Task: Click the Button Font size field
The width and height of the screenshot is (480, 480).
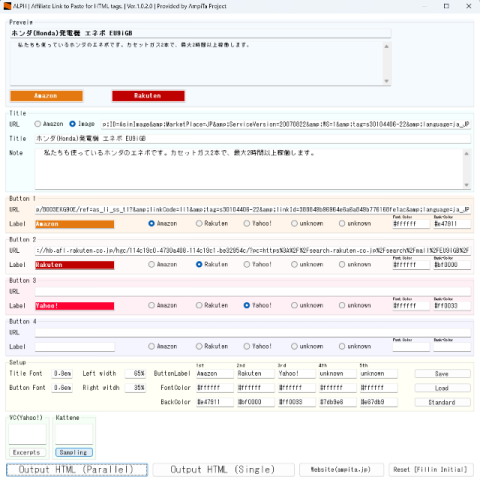Action: pyautogui.click(x=62, y=388)
